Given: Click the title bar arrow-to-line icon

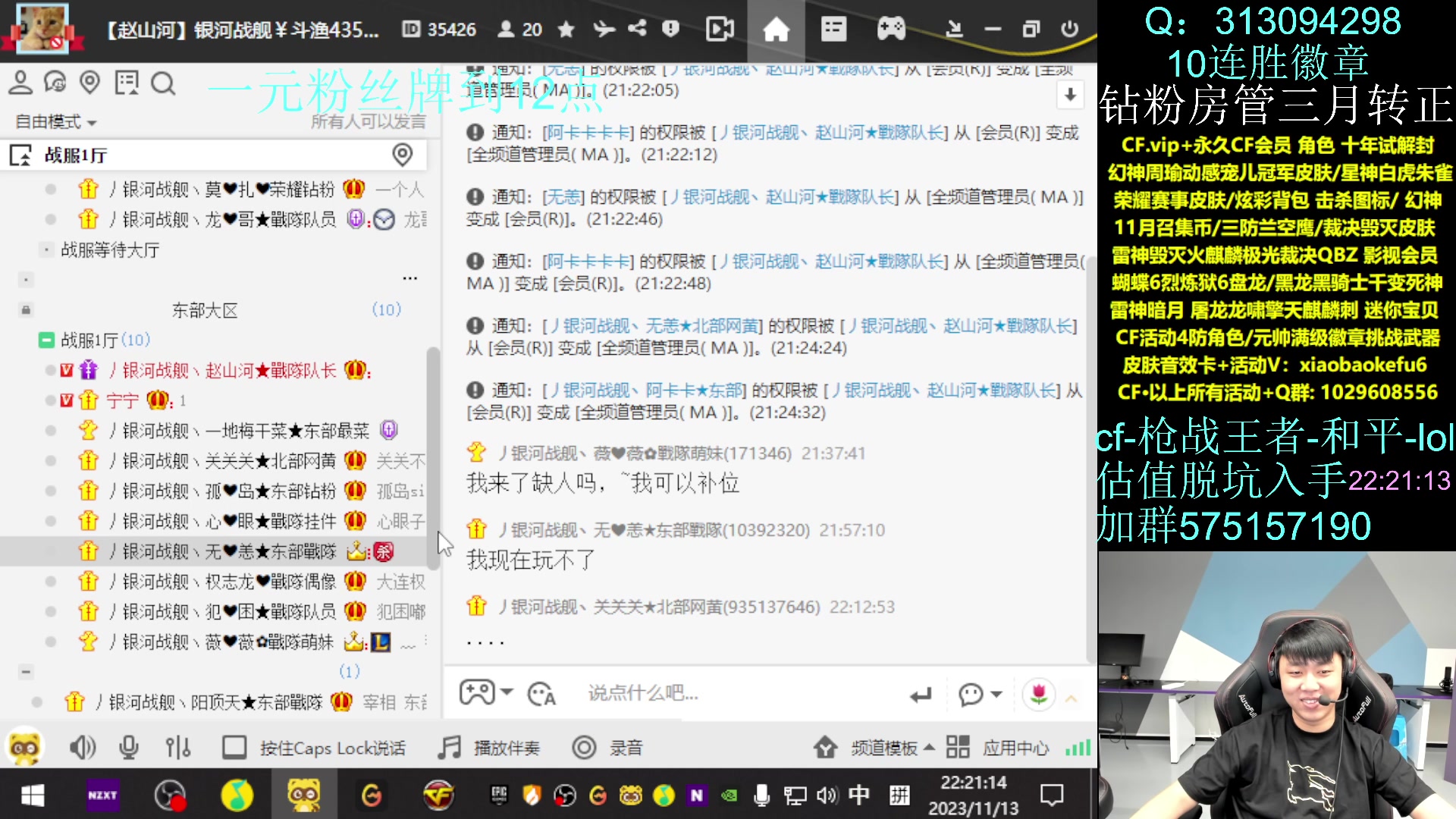Looking at the screenshot, I should click(954, 30).
